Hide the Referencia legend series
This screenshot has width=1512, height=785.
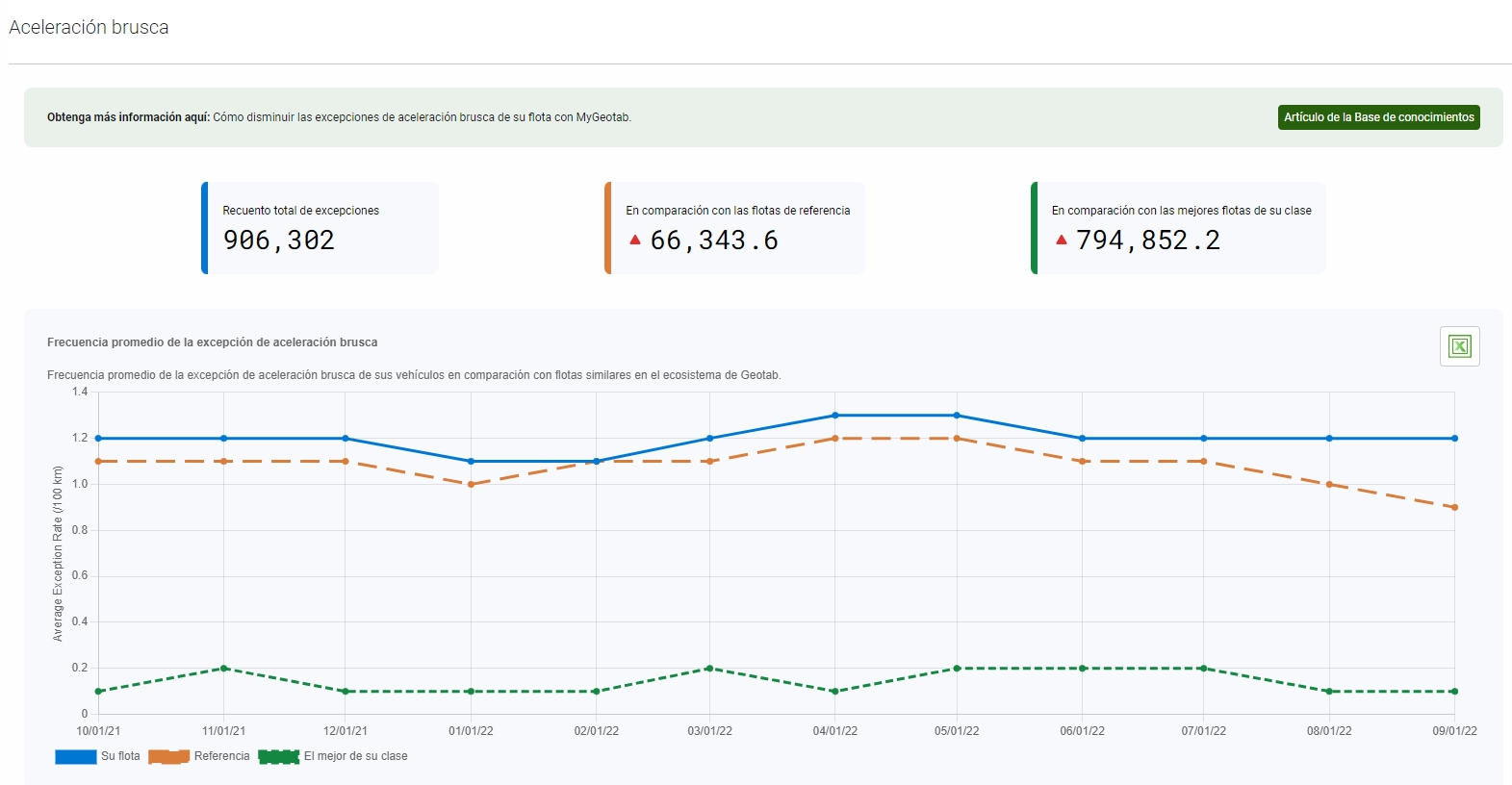[199, 756]
